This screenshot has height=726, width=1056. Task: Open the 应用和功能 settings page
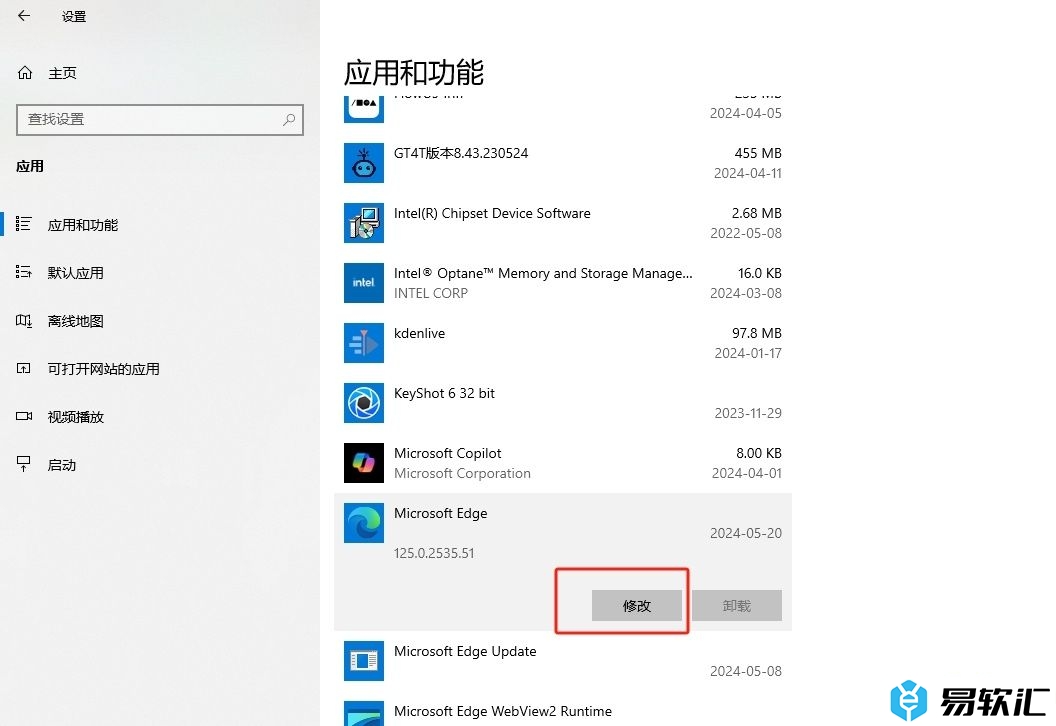click(83, 225)
